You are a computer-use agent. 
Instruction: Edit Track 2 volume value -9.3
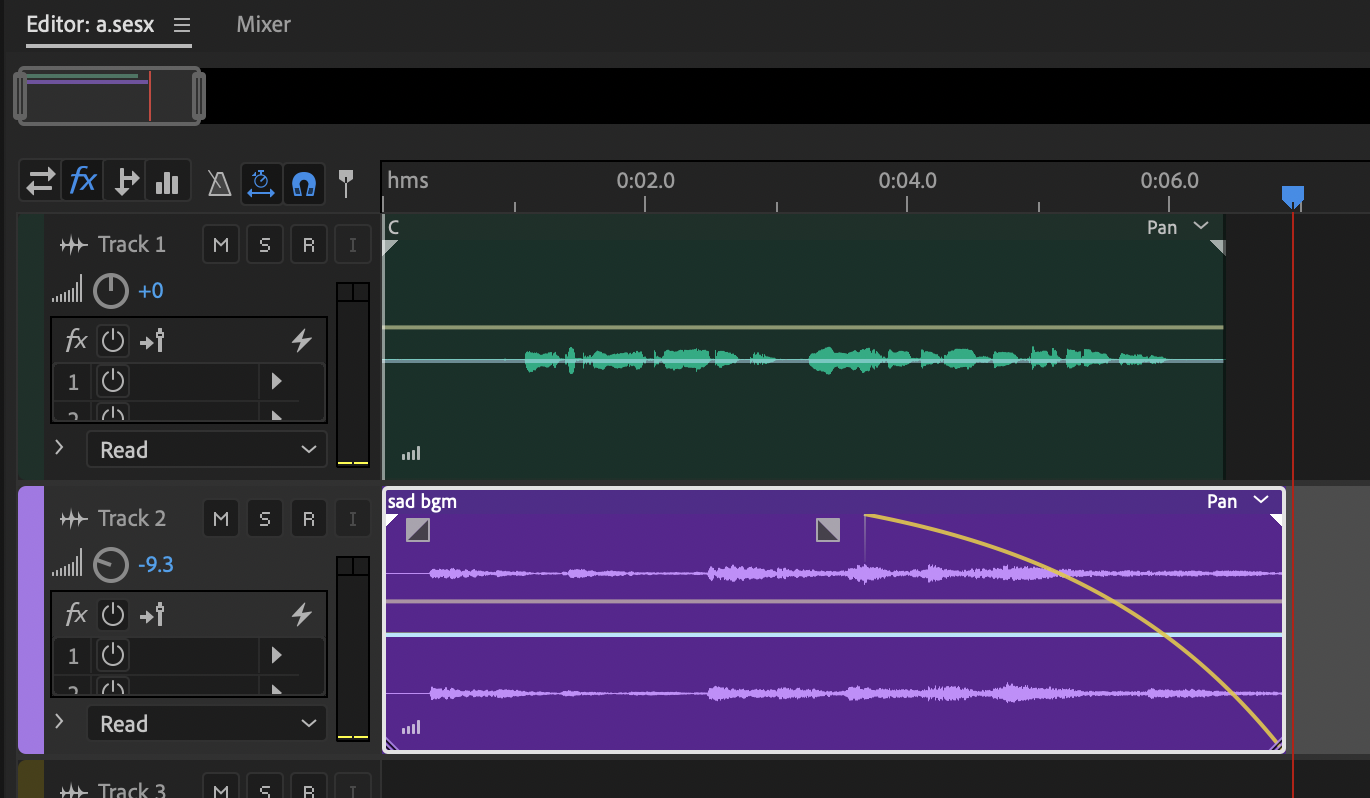point(155,566)
